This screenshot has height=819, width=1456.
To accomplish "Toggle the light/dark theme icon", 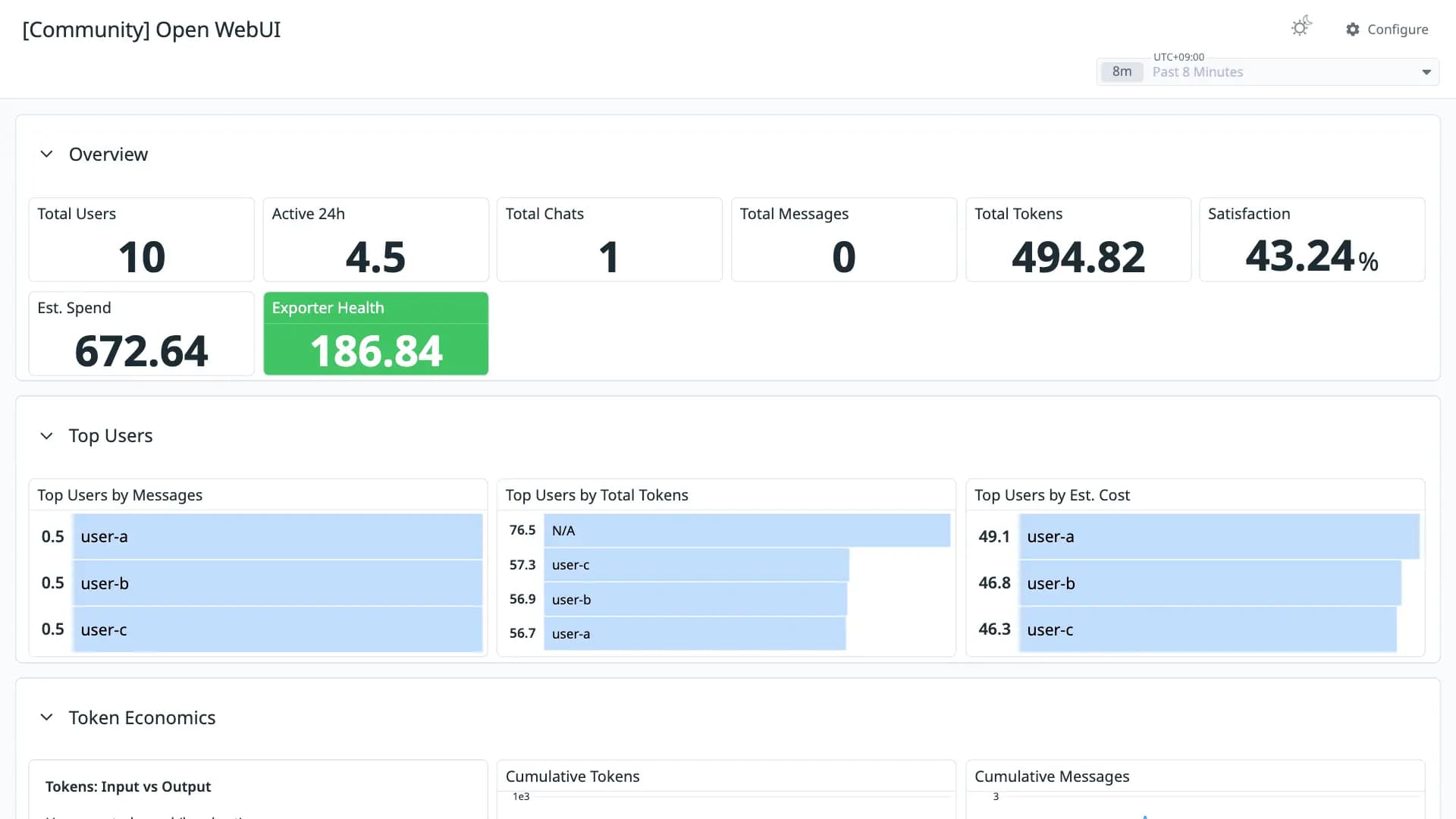I will tap(1301, 27).
